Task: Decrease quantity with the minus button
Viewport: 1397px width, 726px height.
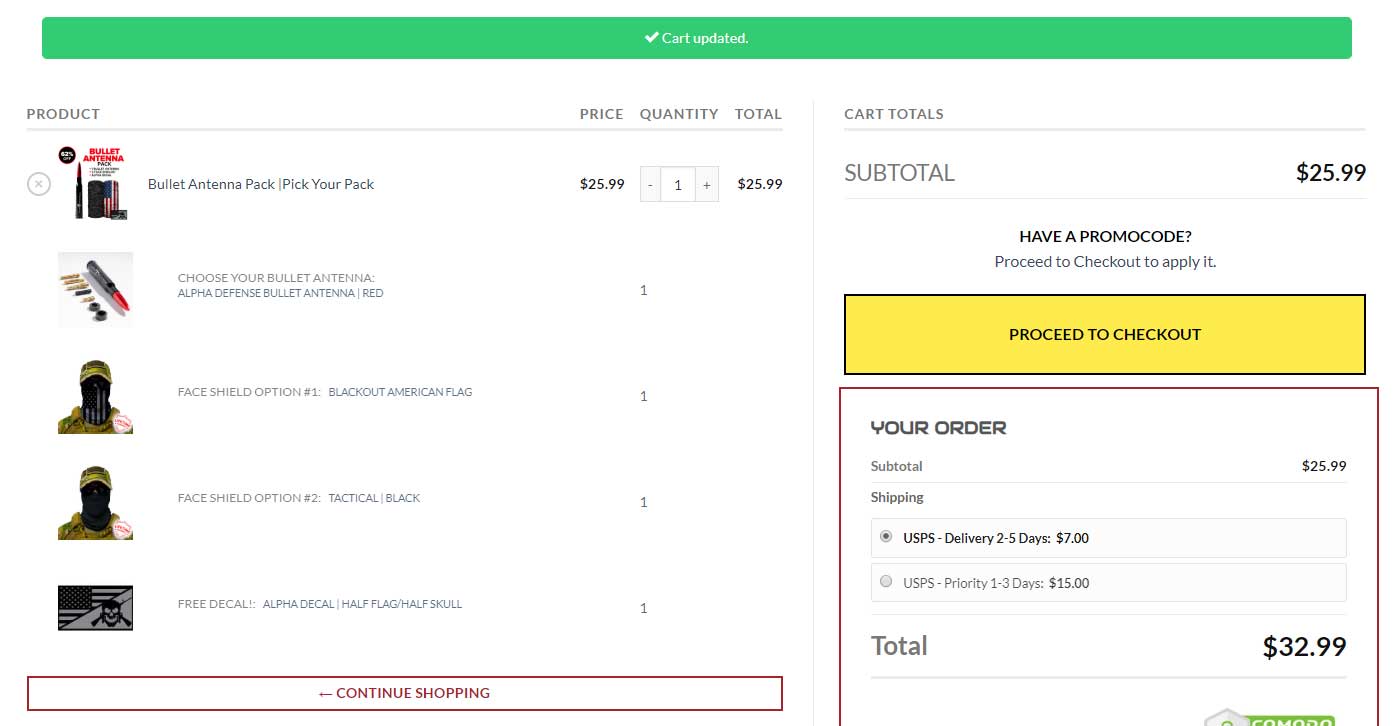Action: click(650, 185)
